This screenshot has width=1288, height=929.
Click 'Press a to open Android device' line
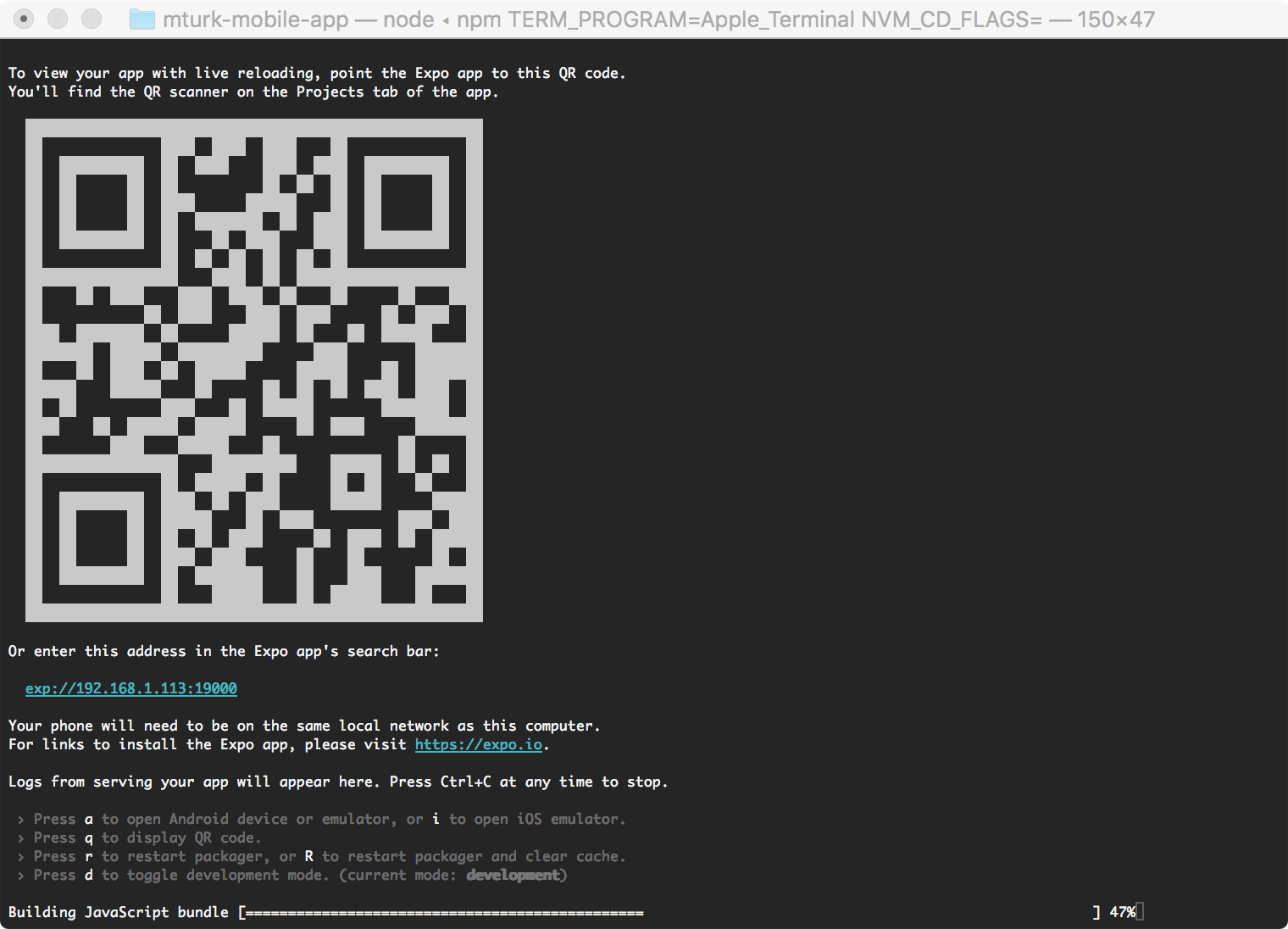click(321, 819)
